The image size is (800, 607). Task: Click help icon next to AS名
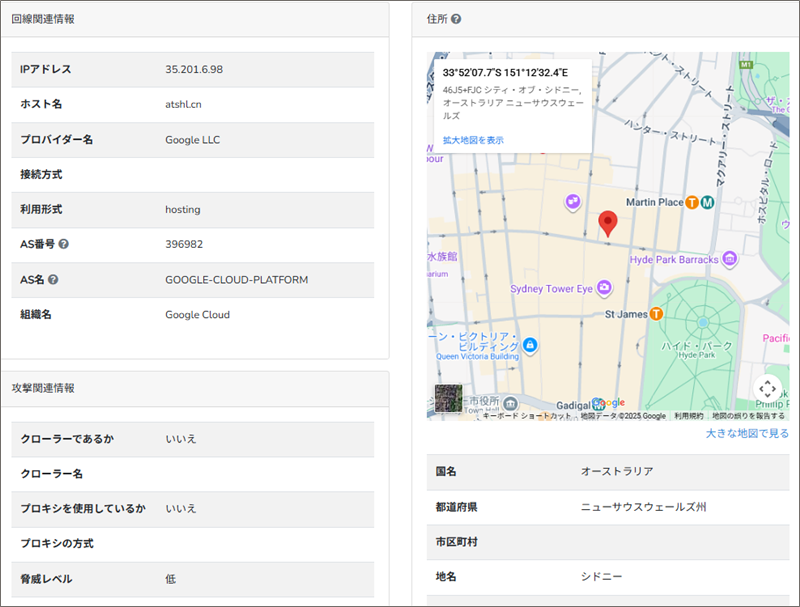53,279
